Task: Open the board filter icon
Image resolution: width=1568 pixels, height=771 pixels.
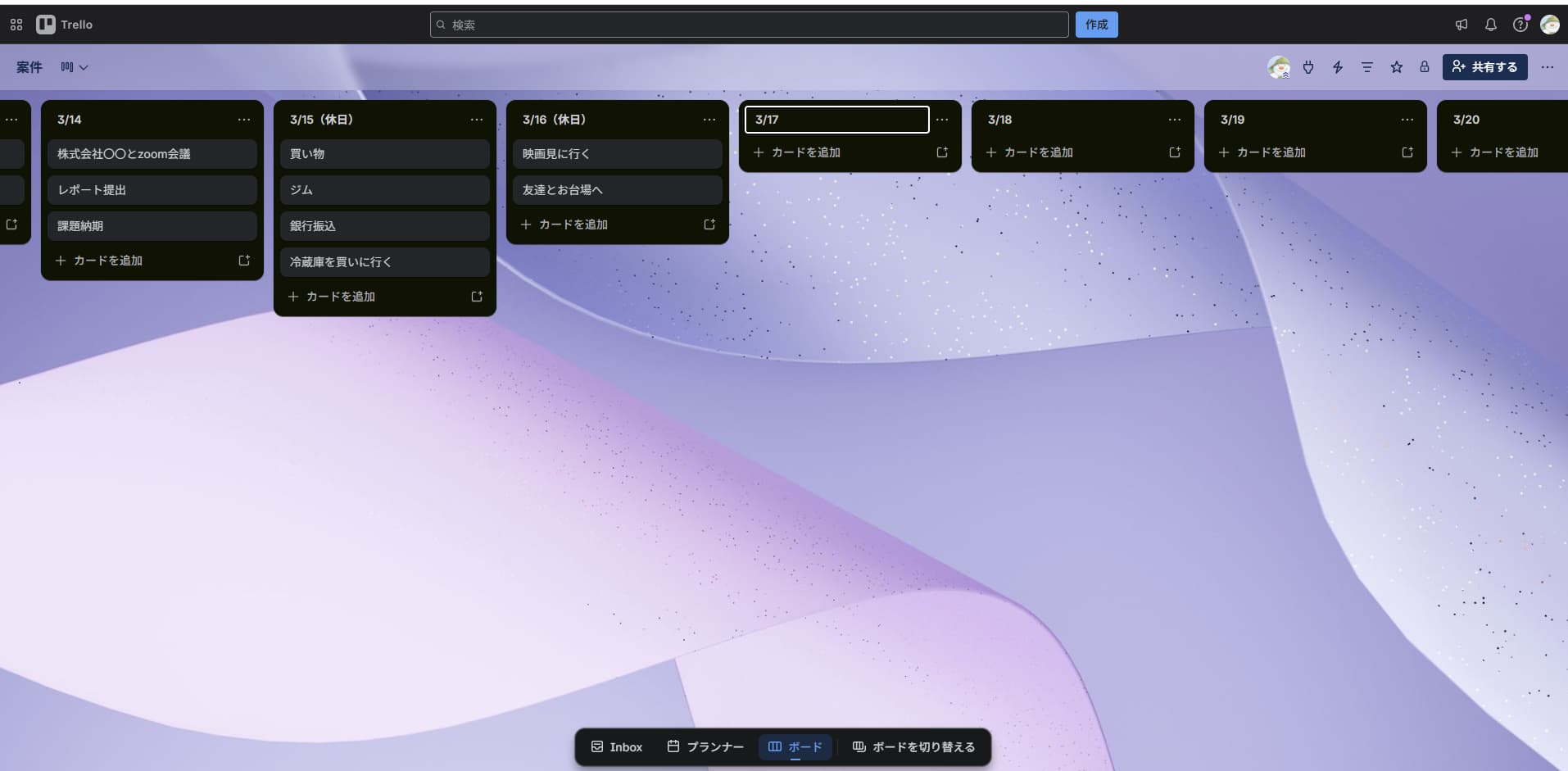Action: pos(1366,67)
